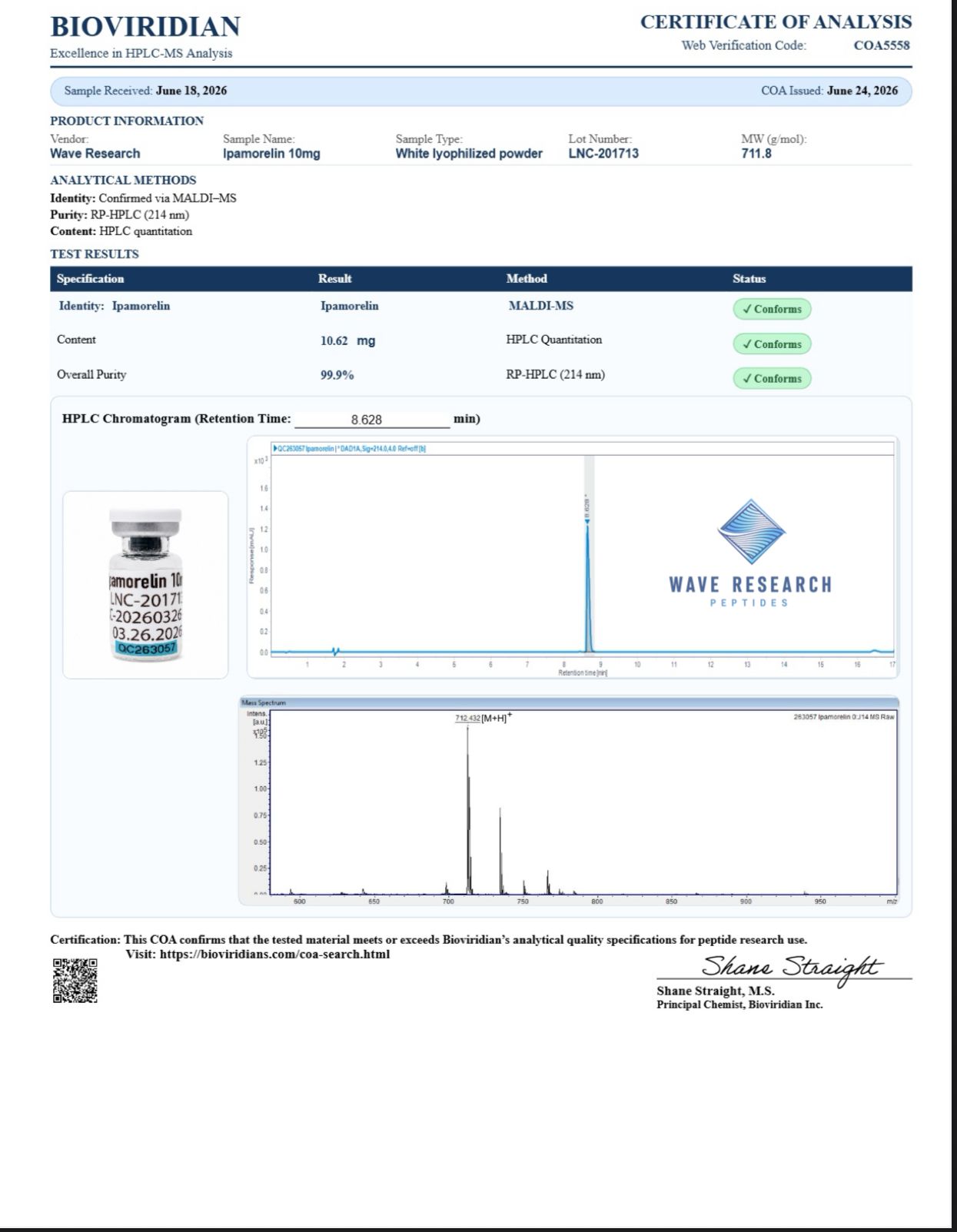Click the TEST RESULTS section heading
The width and height of the screenshot is (957, 1232).
pos(95,254)
